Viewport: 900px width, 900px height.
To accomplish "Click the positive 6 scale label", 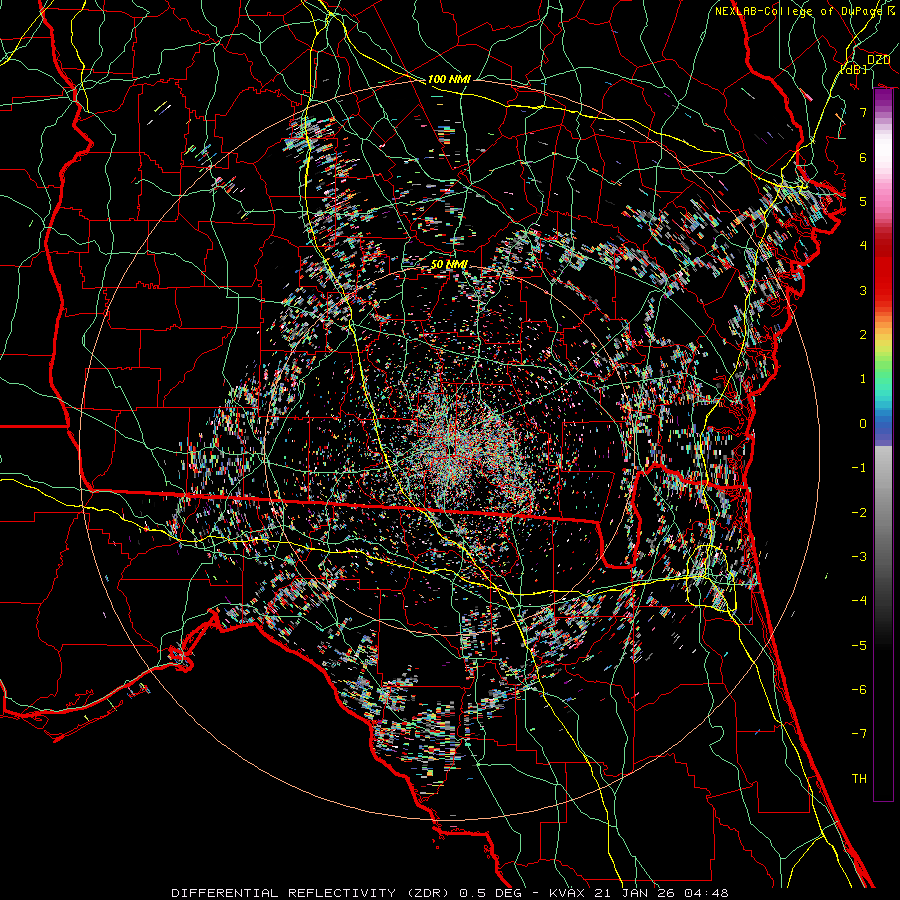I will [x=863, y=157].
